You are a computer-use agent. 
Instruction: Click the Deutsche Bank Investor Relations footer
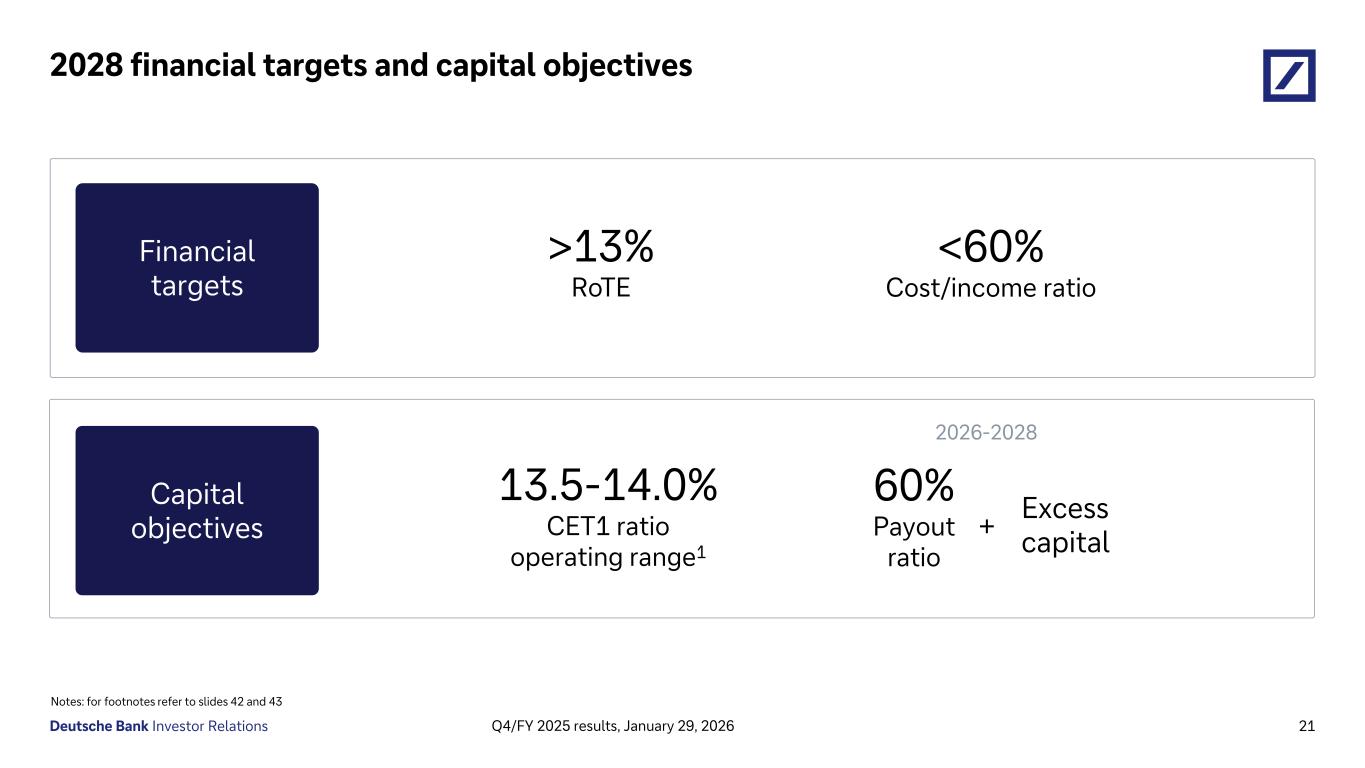click(159, 726)
